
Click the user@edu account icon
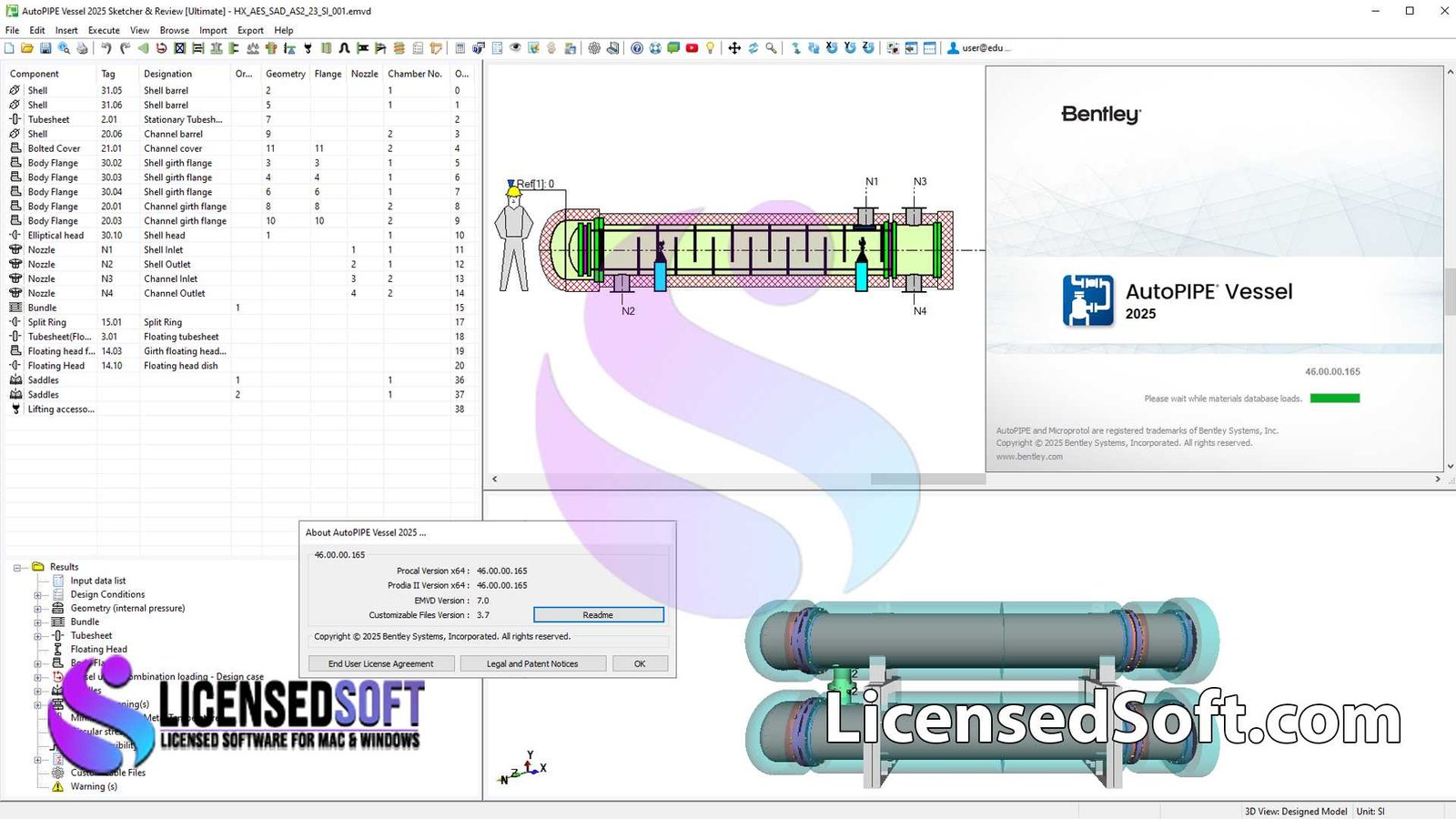tap(953, 48)
